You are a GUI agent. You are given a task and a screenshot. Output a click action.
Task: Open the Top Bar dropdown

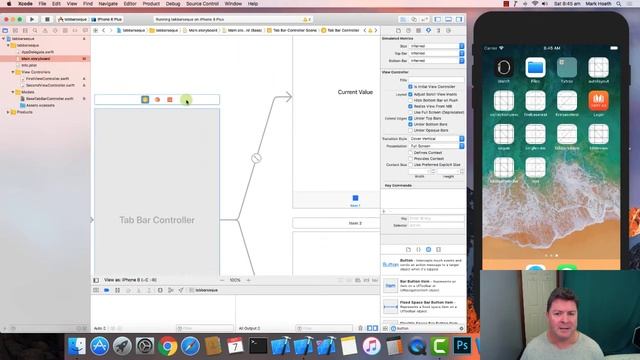pos(437,53)
